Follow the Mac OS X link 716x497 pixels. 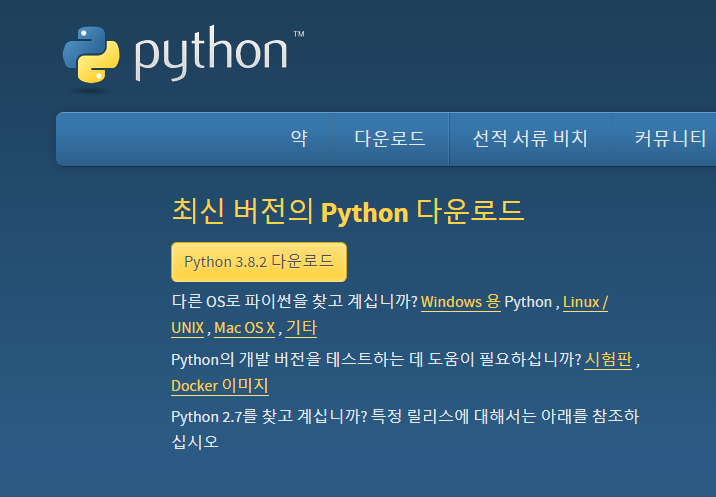(x=244, y=328)
